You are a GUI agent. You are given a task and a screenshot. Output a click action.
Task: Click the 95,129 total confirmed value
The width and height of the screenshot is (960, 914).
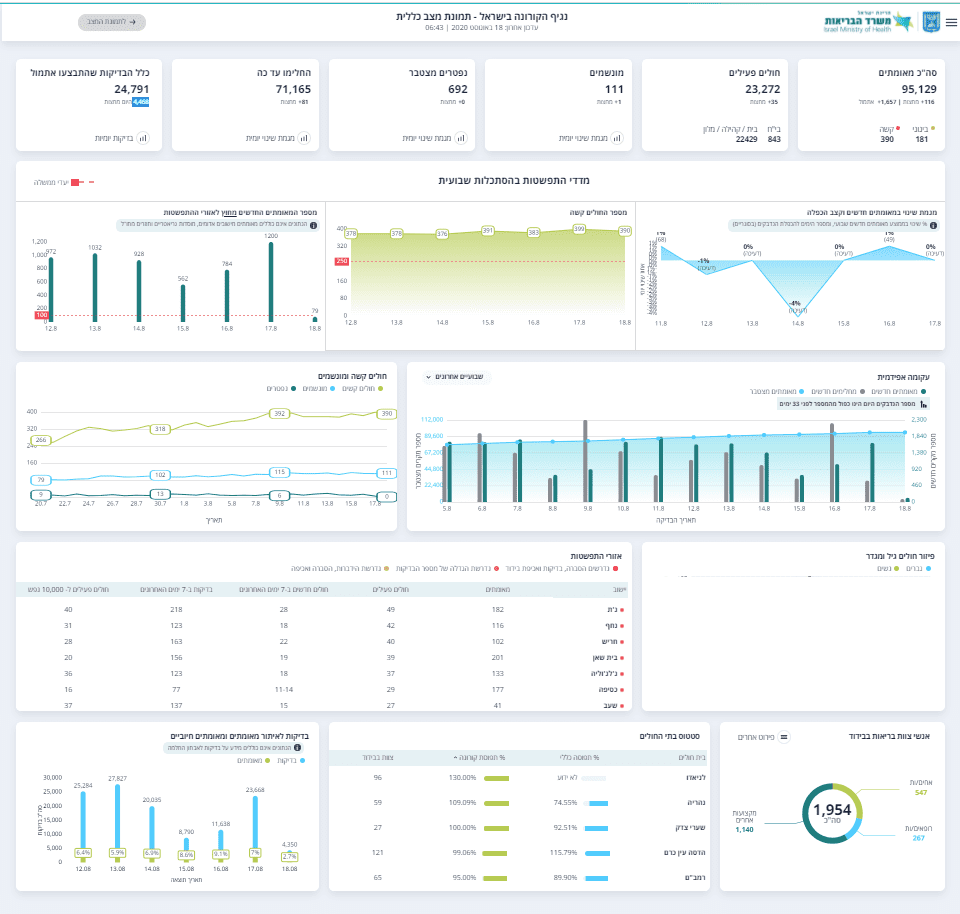click(x=918, y=89)
